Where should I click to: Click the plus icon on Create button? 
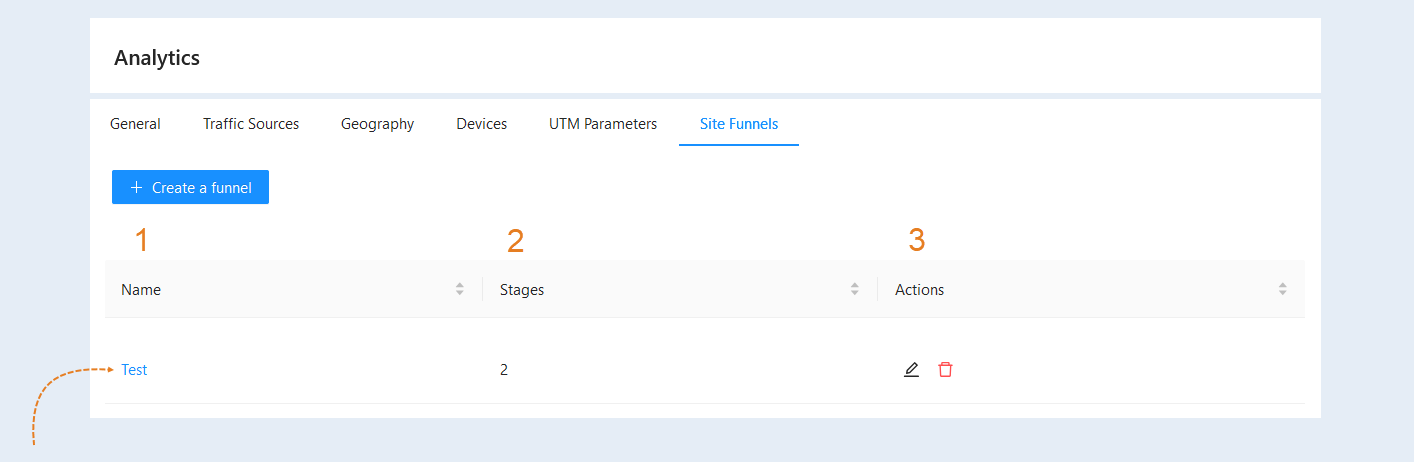137,187
